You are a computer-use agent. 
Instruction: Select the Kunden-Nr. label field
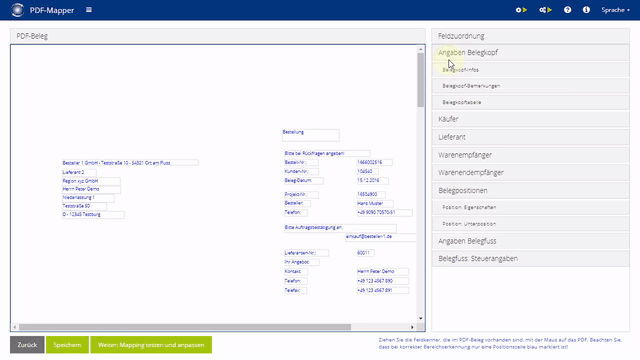tap(301, 172)
